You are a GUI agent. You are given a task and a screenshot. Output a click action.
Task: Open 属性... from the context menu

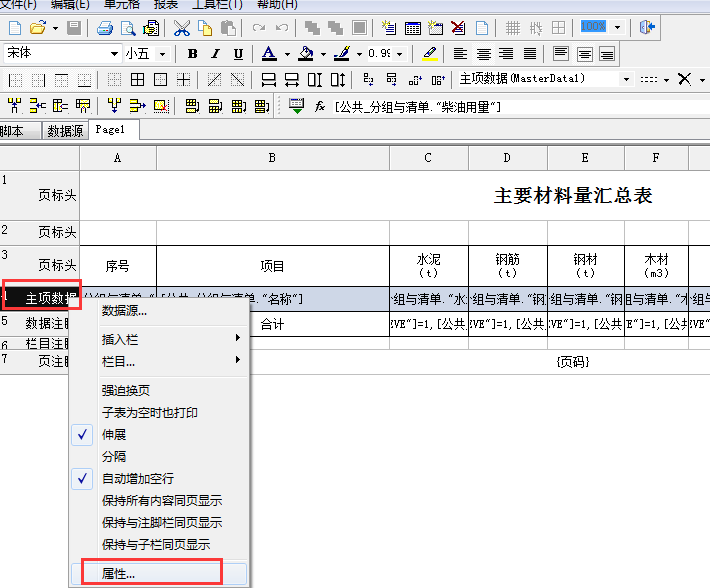coord(118,574)
